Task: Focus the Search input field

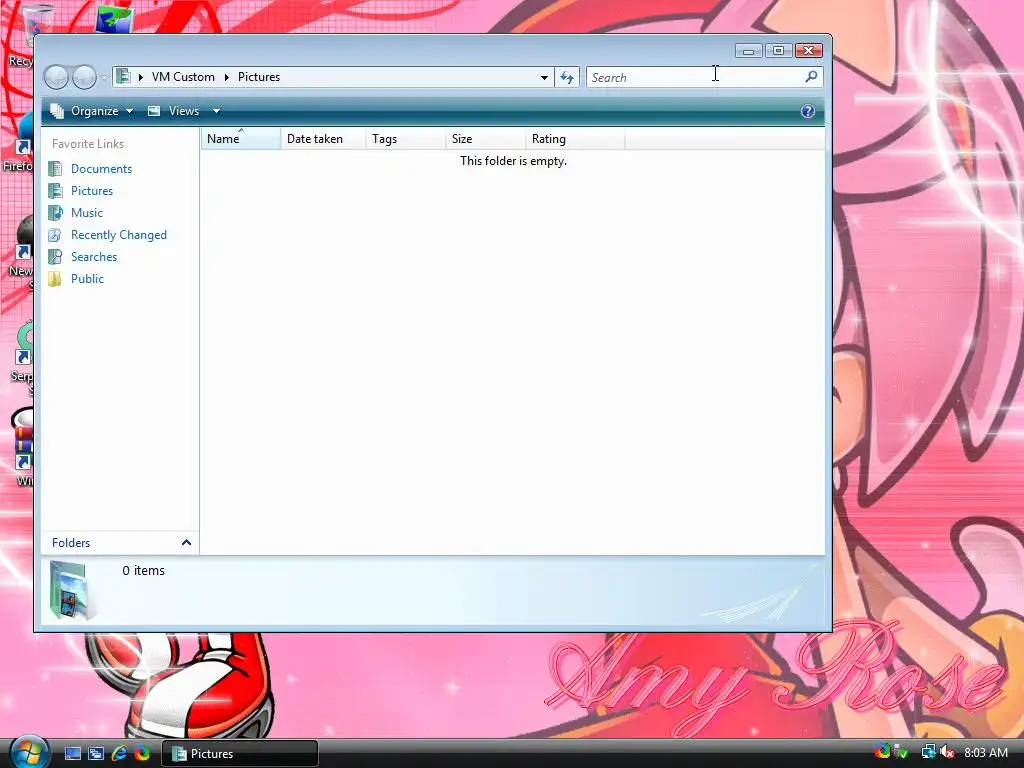Action: click(694, 77)
